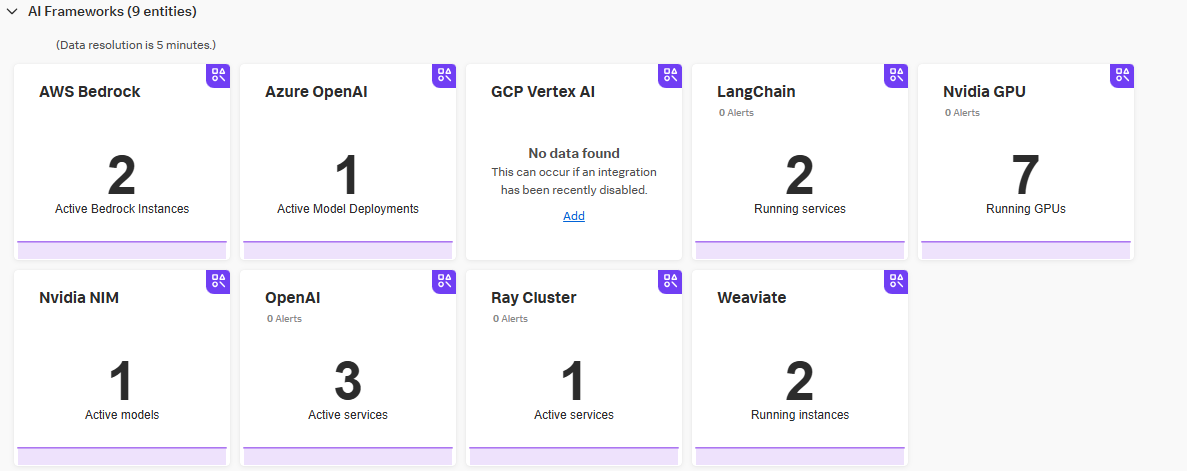Click the Add link in GCP Vertex AI card
The height and width of the screenshot is (471, 1187).
[574, 216]
